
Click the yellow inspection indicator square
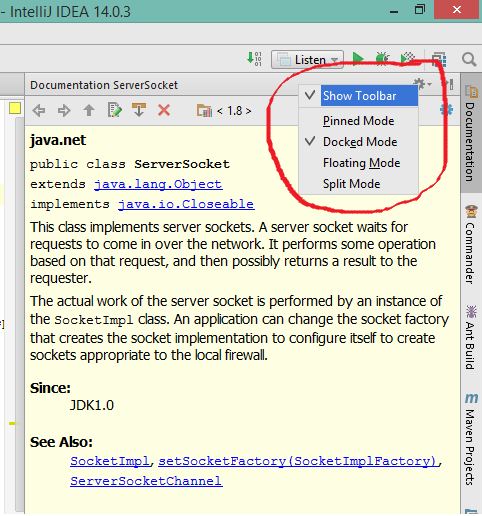pyautogui.click(x=15, y=108)
